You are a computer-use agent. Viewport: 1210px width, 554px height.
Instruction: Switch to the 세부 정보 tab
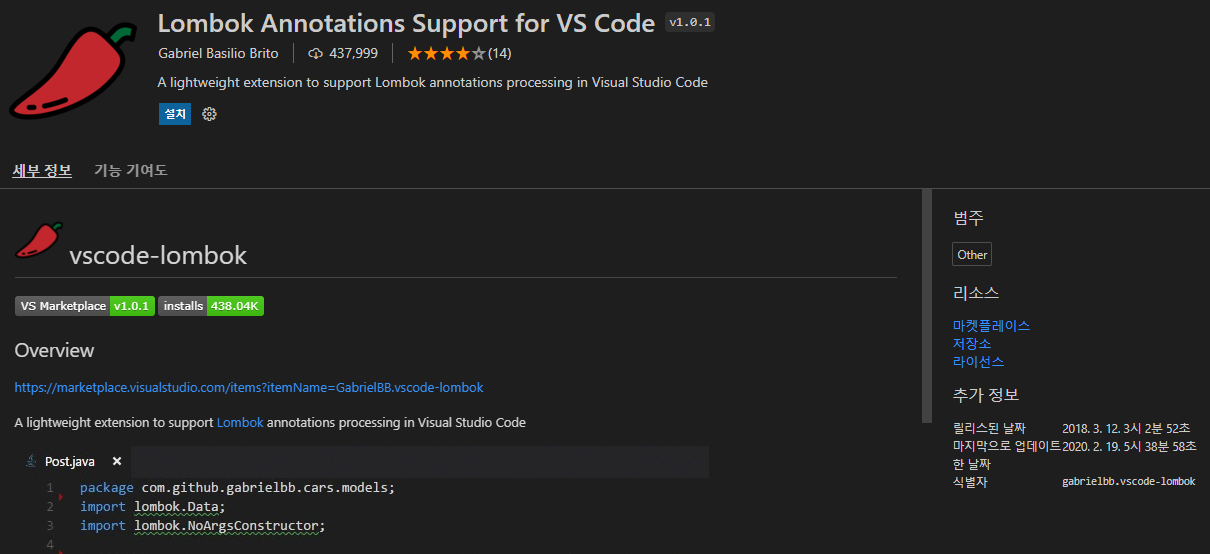(x=42, y=171)
